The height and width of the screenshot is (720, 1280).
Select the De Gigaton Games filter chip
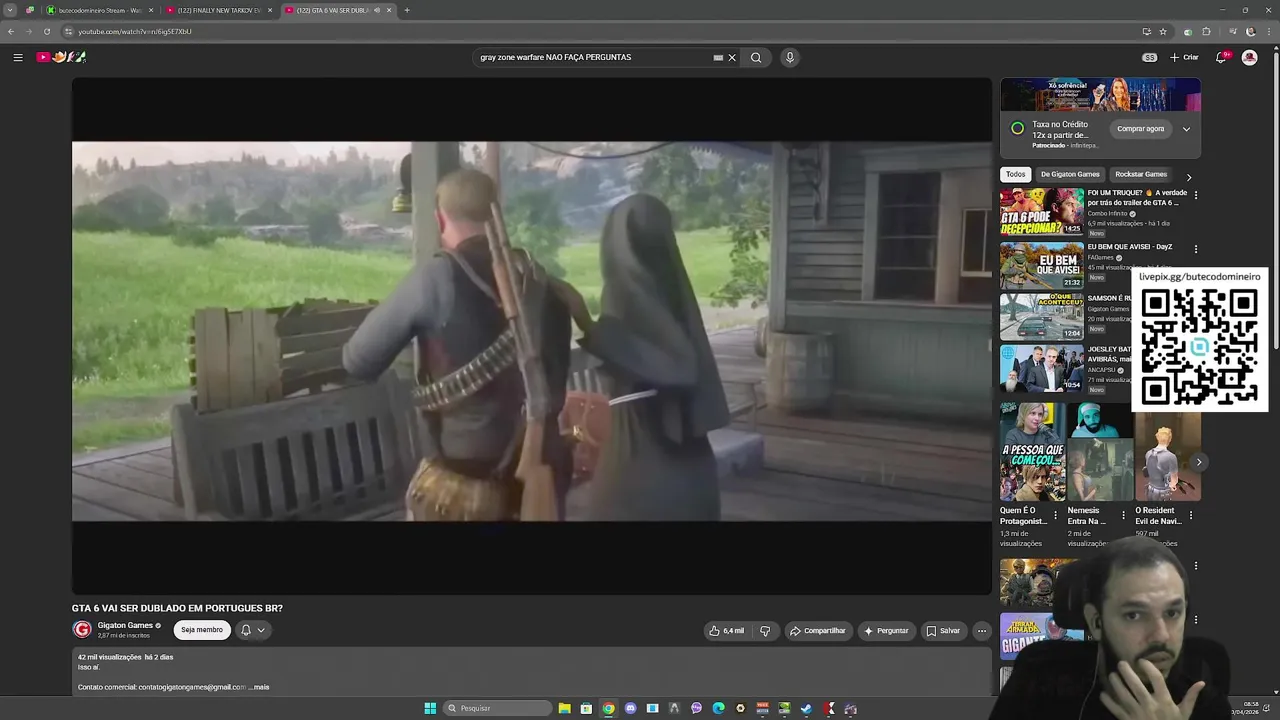1070,174
